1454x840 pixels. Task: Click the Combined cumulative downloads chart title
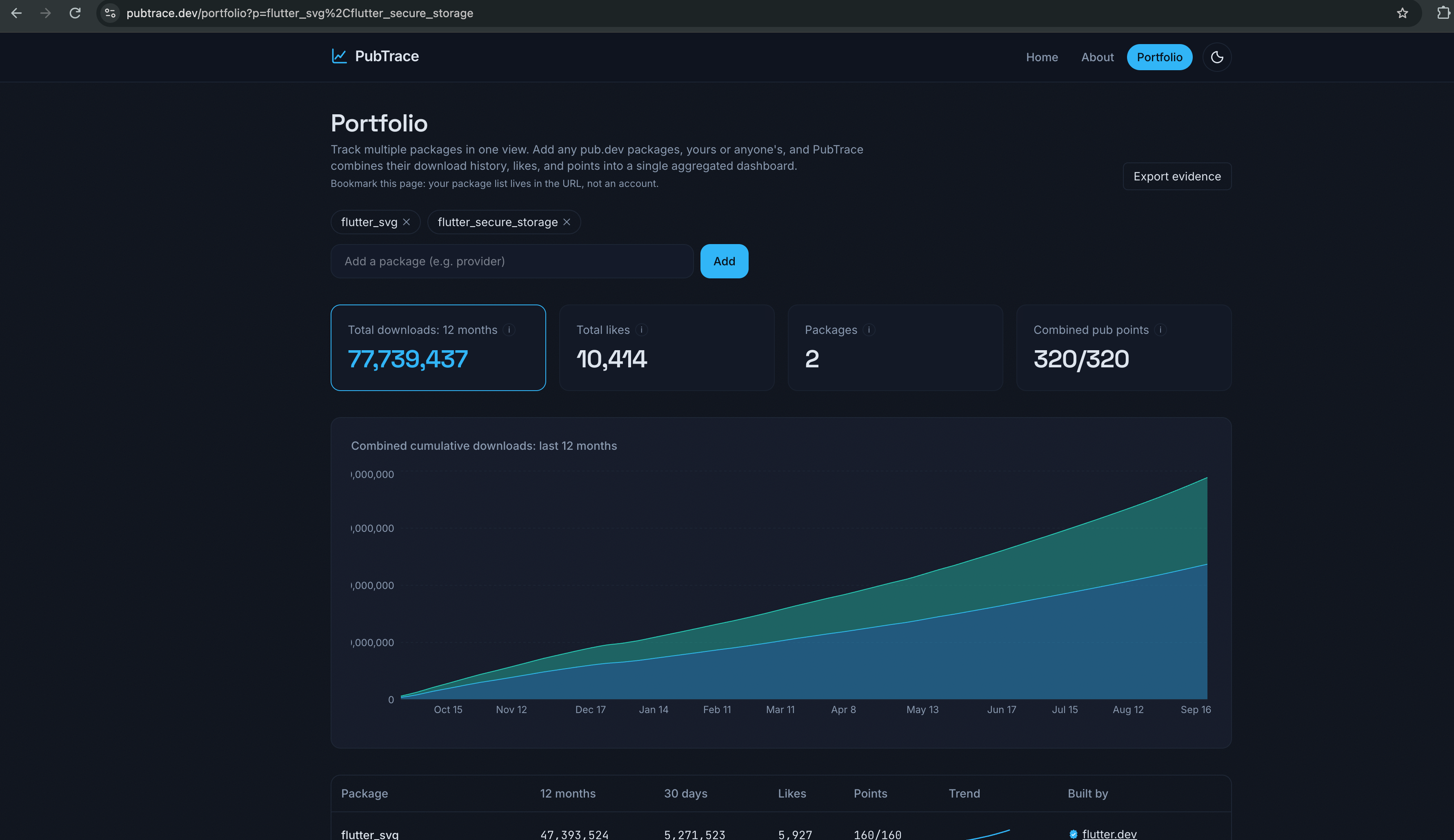click(484, 446)
